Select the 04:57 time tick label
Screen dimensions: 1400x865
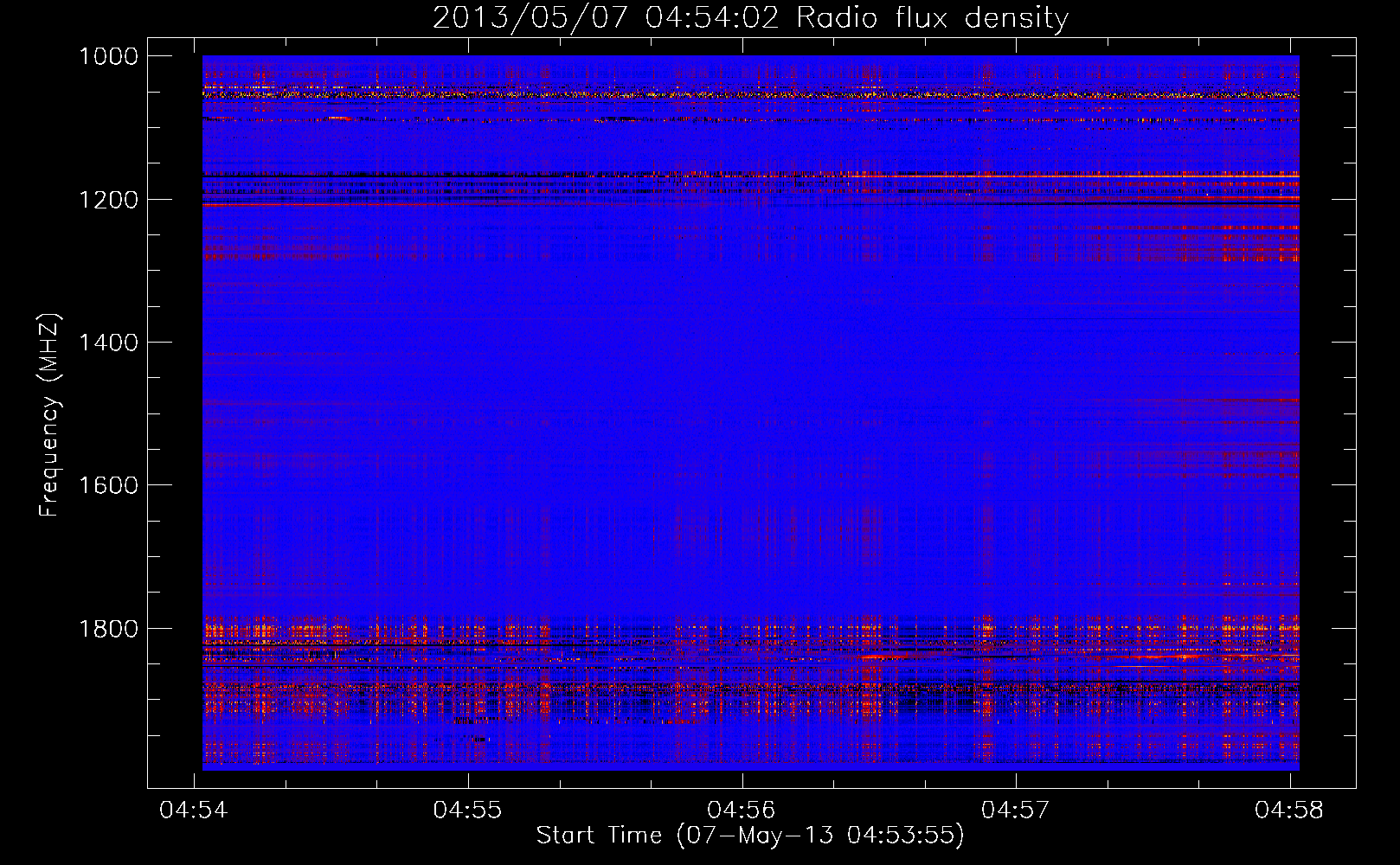point(1015,811)
